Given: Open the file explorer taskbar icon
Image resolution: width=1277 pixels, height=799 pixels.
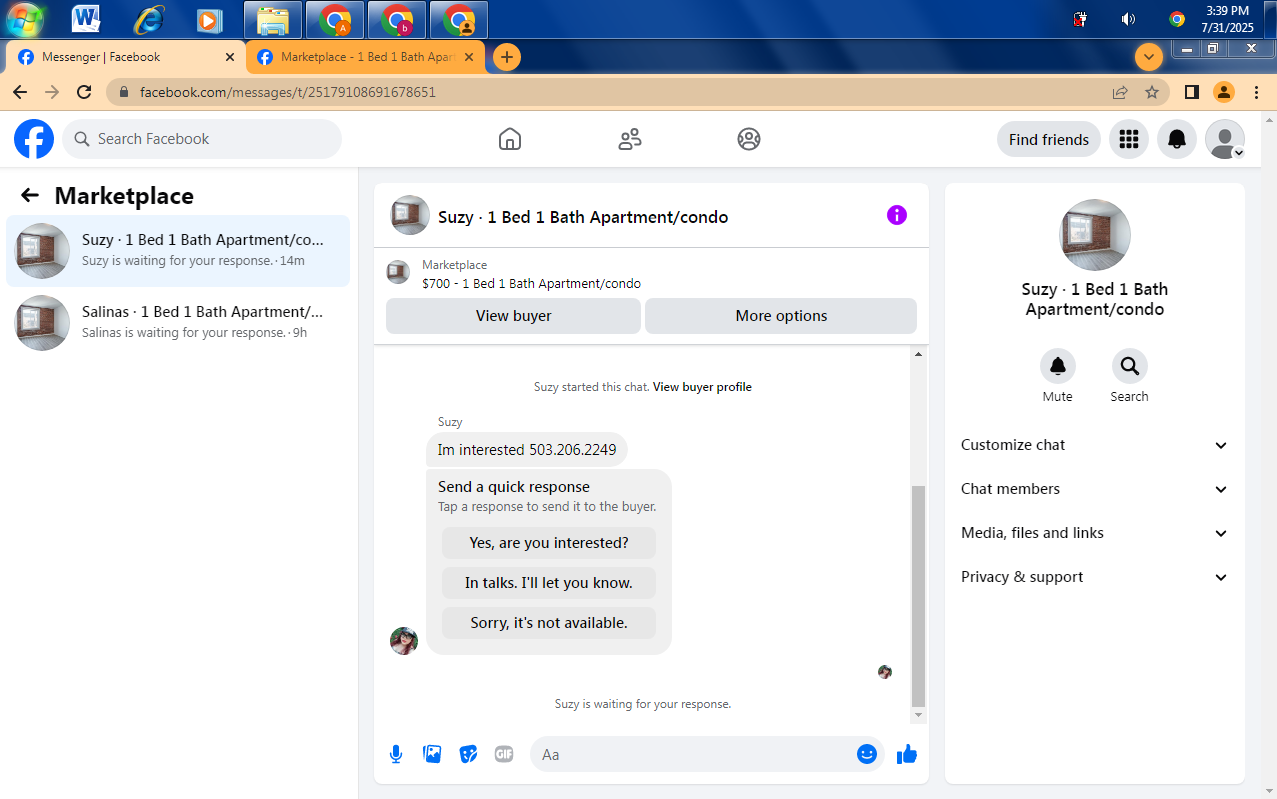Looking at the screenshot, I should pyautogui.click(x=273, y=19).
